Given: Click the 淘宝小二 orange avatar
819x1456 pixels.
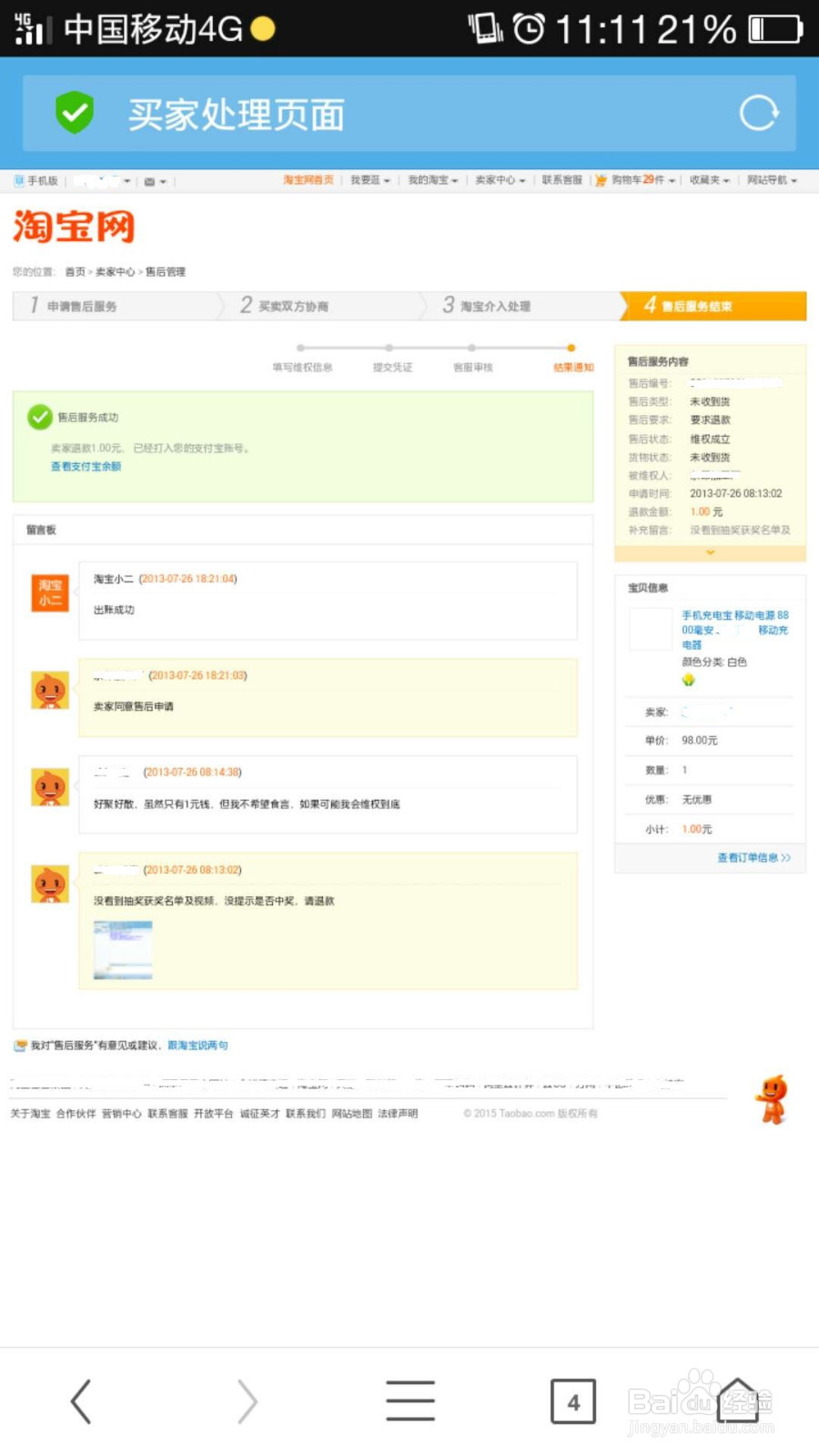Looking at the screenshot, I should point(50,593).
